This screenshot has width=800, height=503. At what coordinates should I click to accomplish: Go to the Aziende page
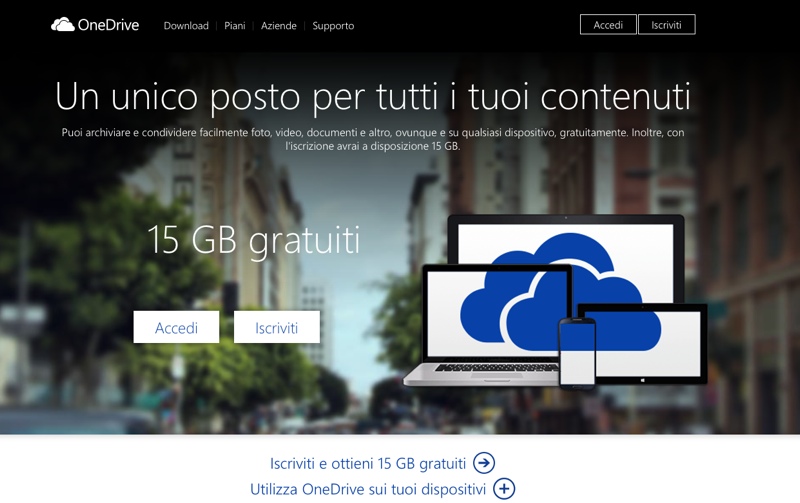tap(279, 26)
